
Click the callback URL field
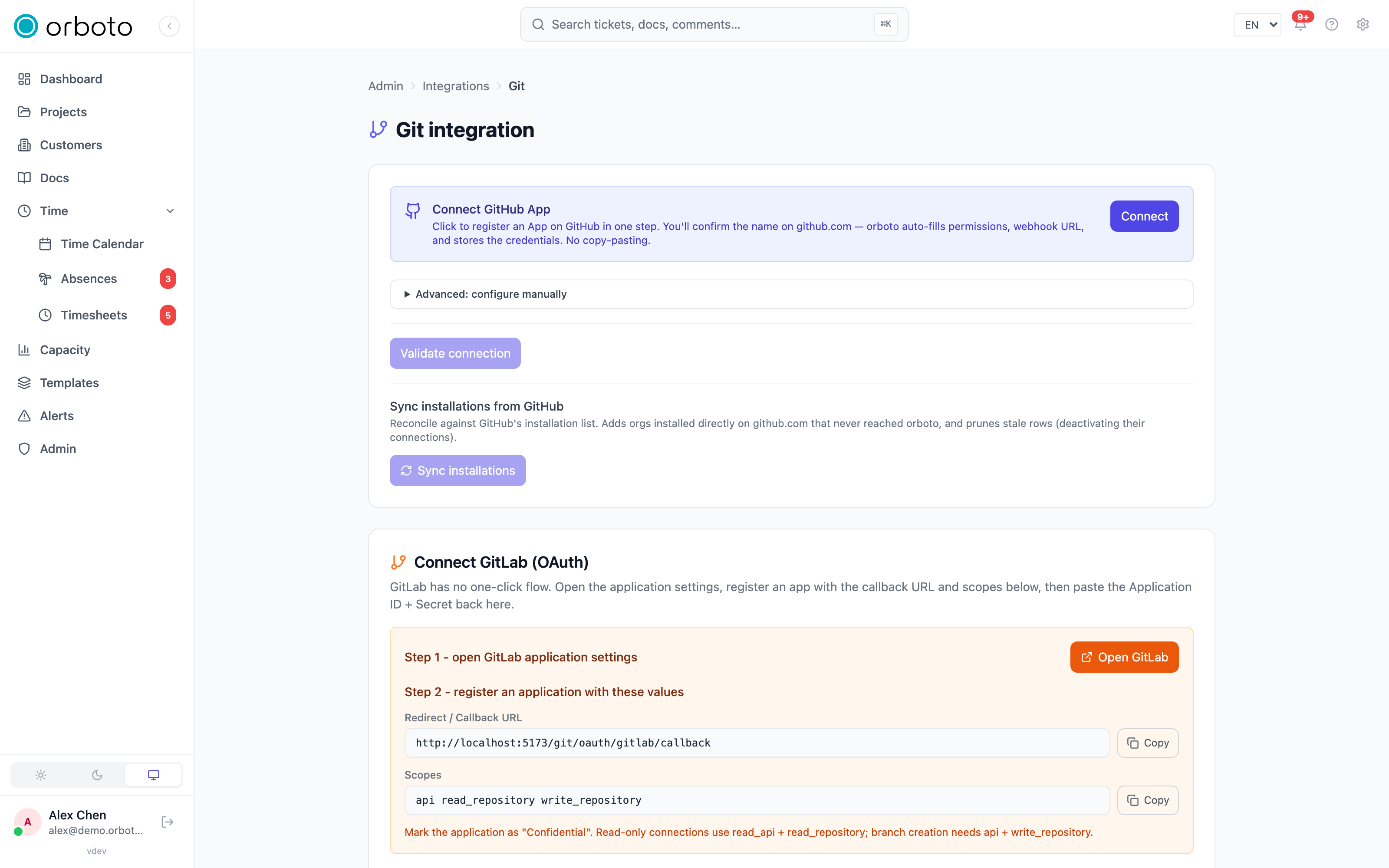coord(757,743)
